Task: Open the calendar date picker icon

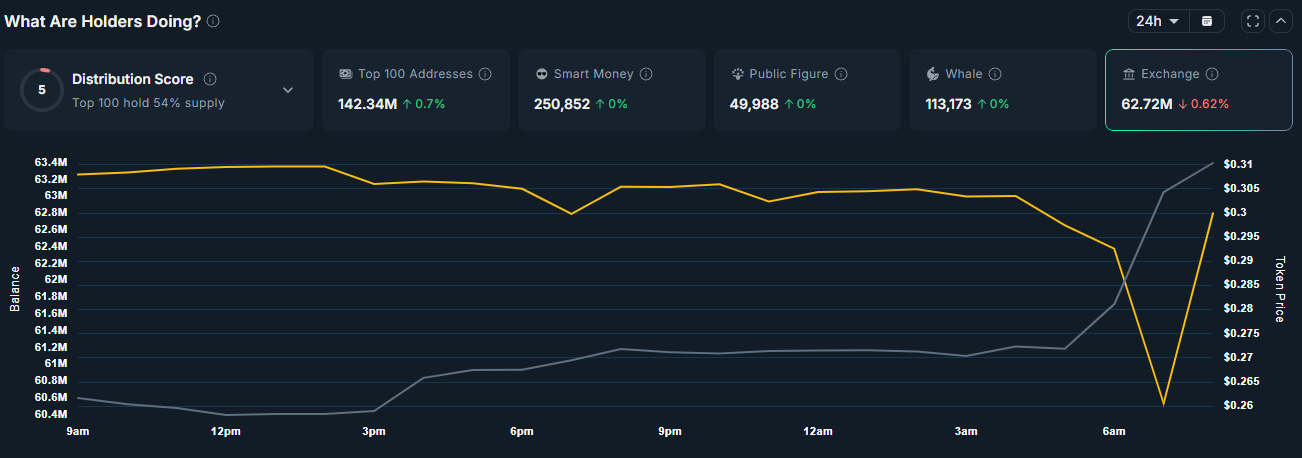Action: [1207, 21]
